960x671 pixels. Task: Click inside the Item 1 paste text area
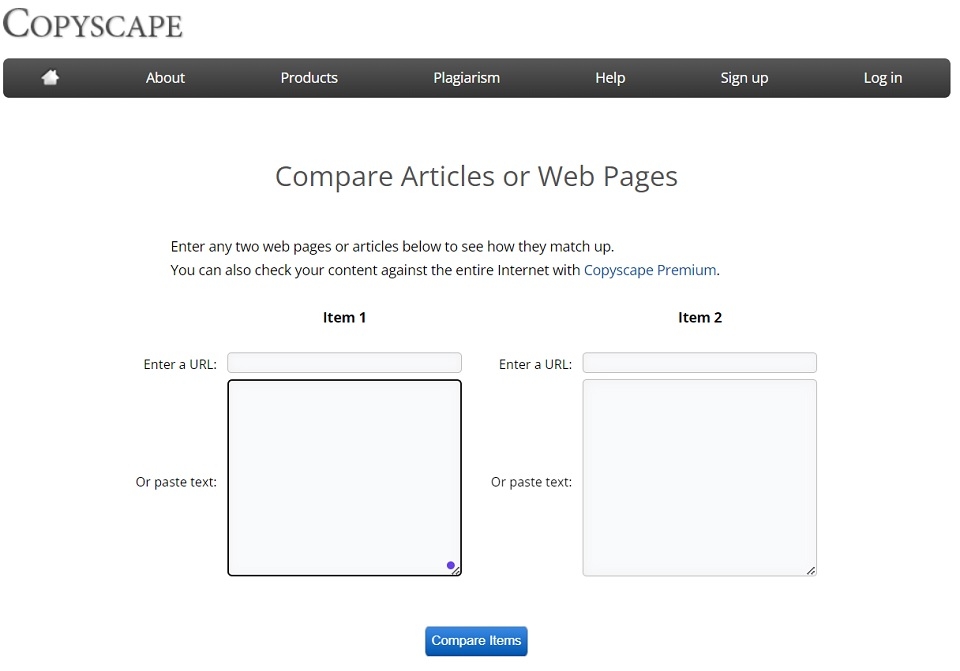tap(344, 478)
